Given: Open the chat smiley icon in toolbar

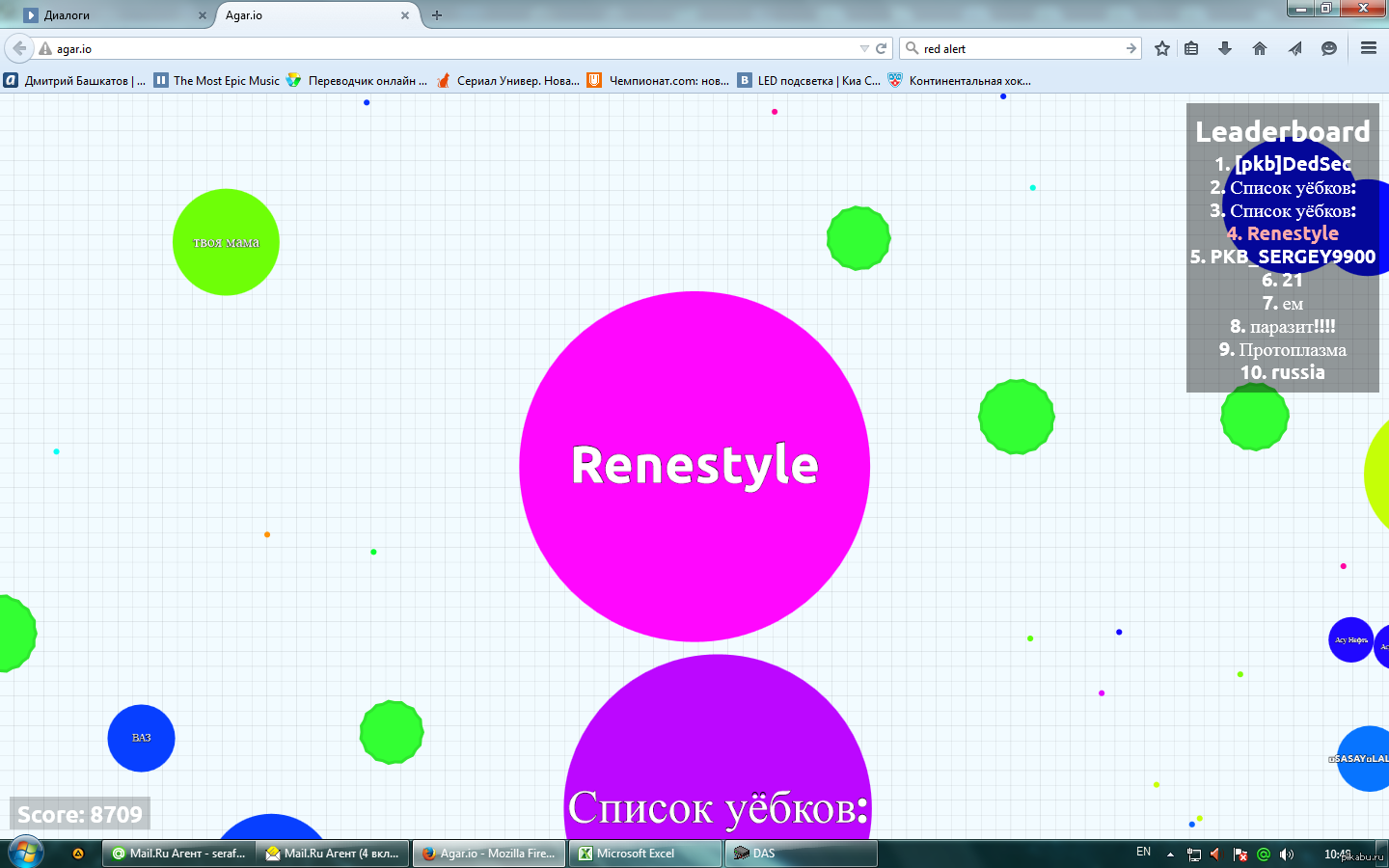Looking at the screenshot, I should (x=1329, y=48).
